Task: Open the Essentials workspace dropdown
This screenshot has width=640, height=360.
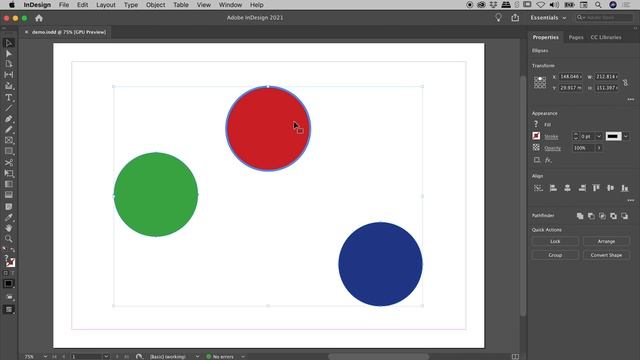Action: click(x=548, y=18)
